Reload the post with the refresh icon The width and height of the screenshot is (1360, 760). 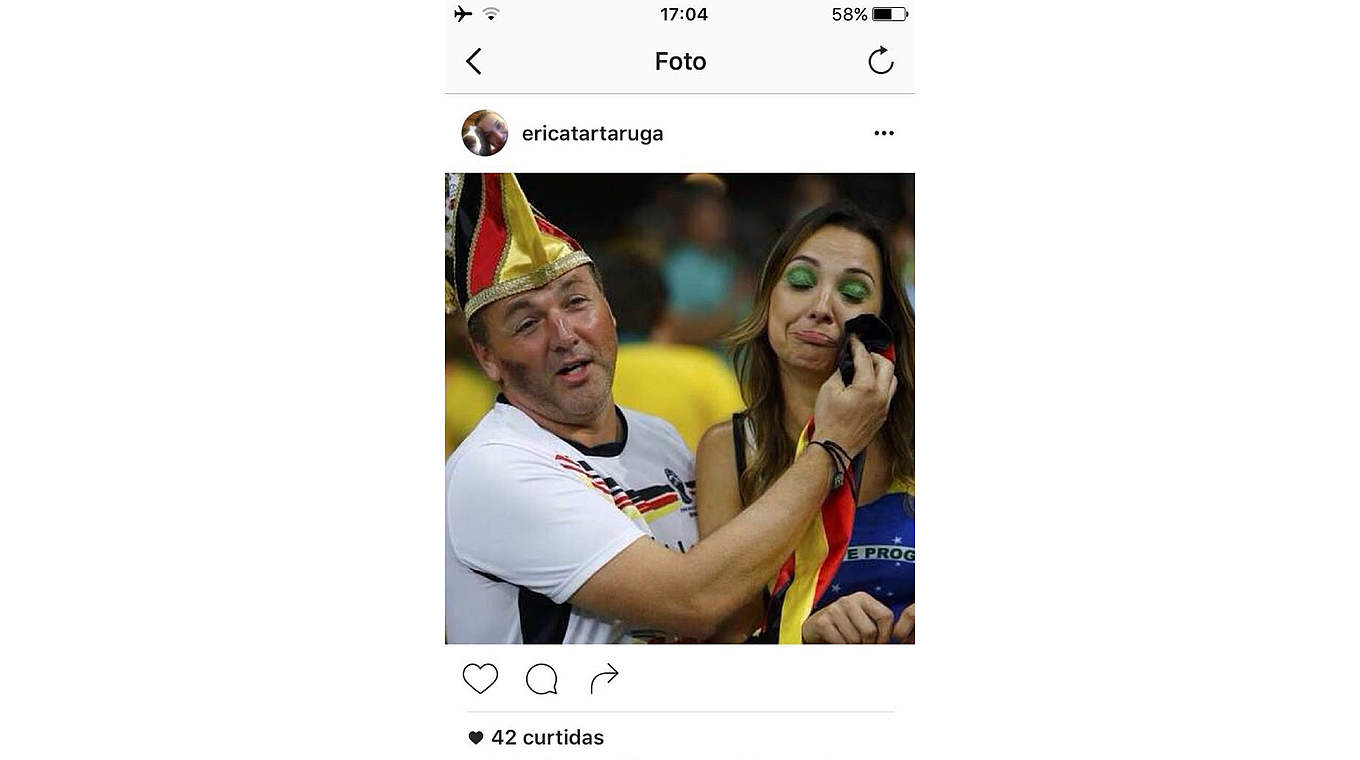[881, 61]
